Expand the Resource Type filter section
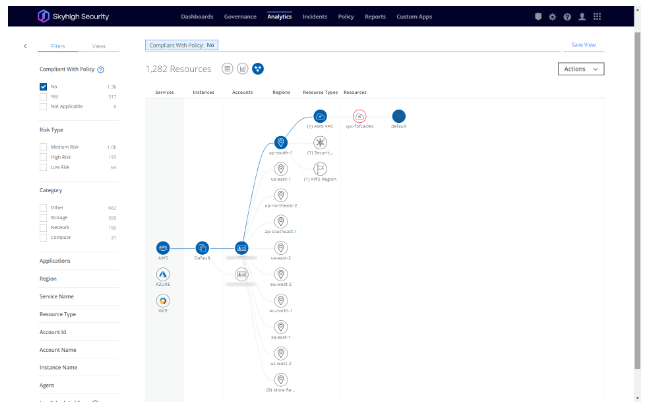Viewport: 647px width, 414px height. 78,315
